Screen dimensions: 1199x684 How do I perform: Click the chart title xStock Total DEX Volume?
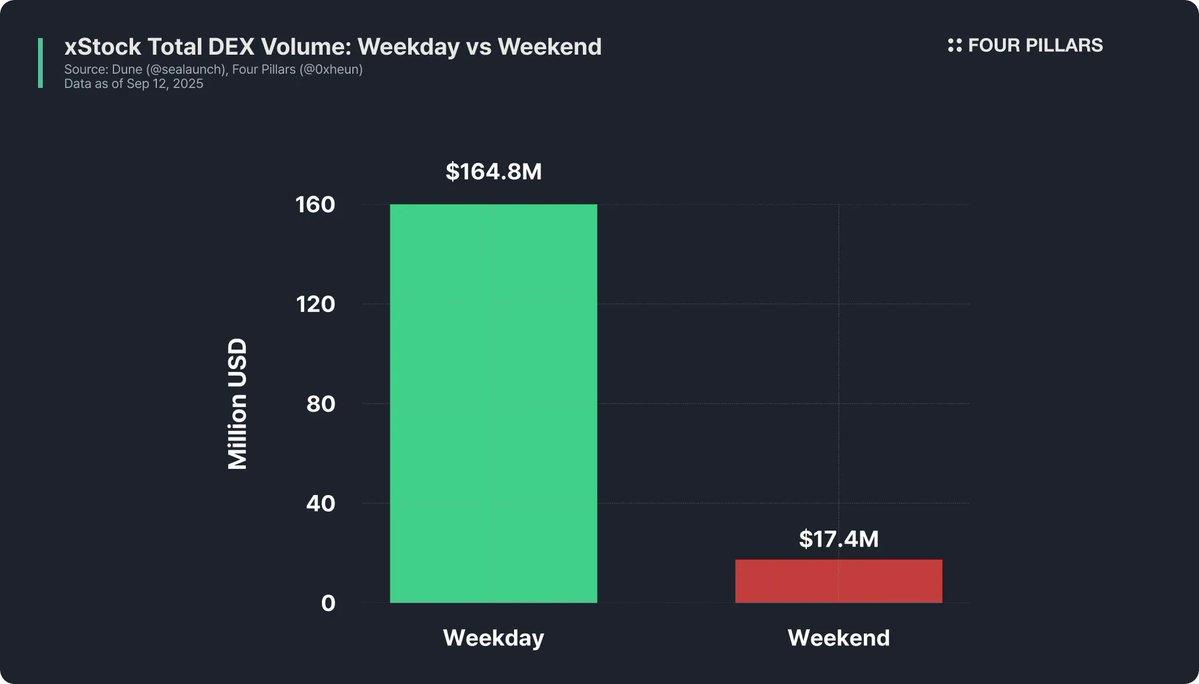[333, 47]
